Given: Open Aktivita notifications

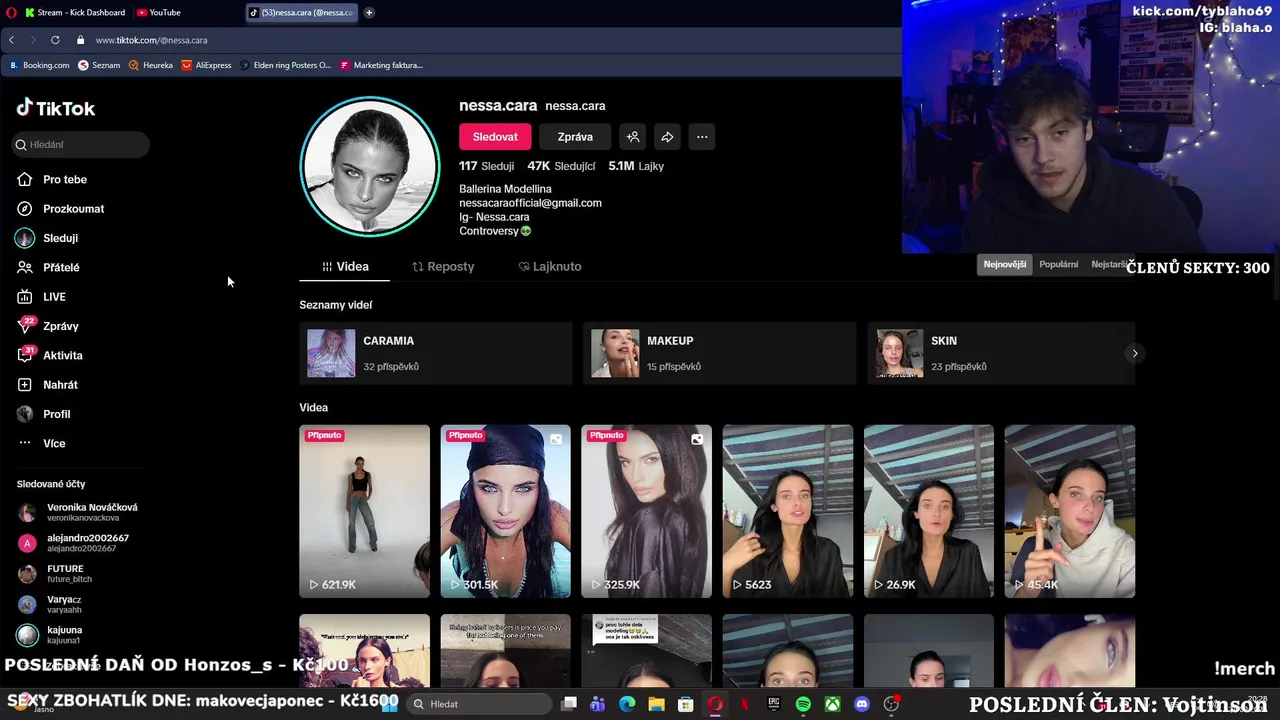Looking at the screenshot, I should (x=50, y=356).
